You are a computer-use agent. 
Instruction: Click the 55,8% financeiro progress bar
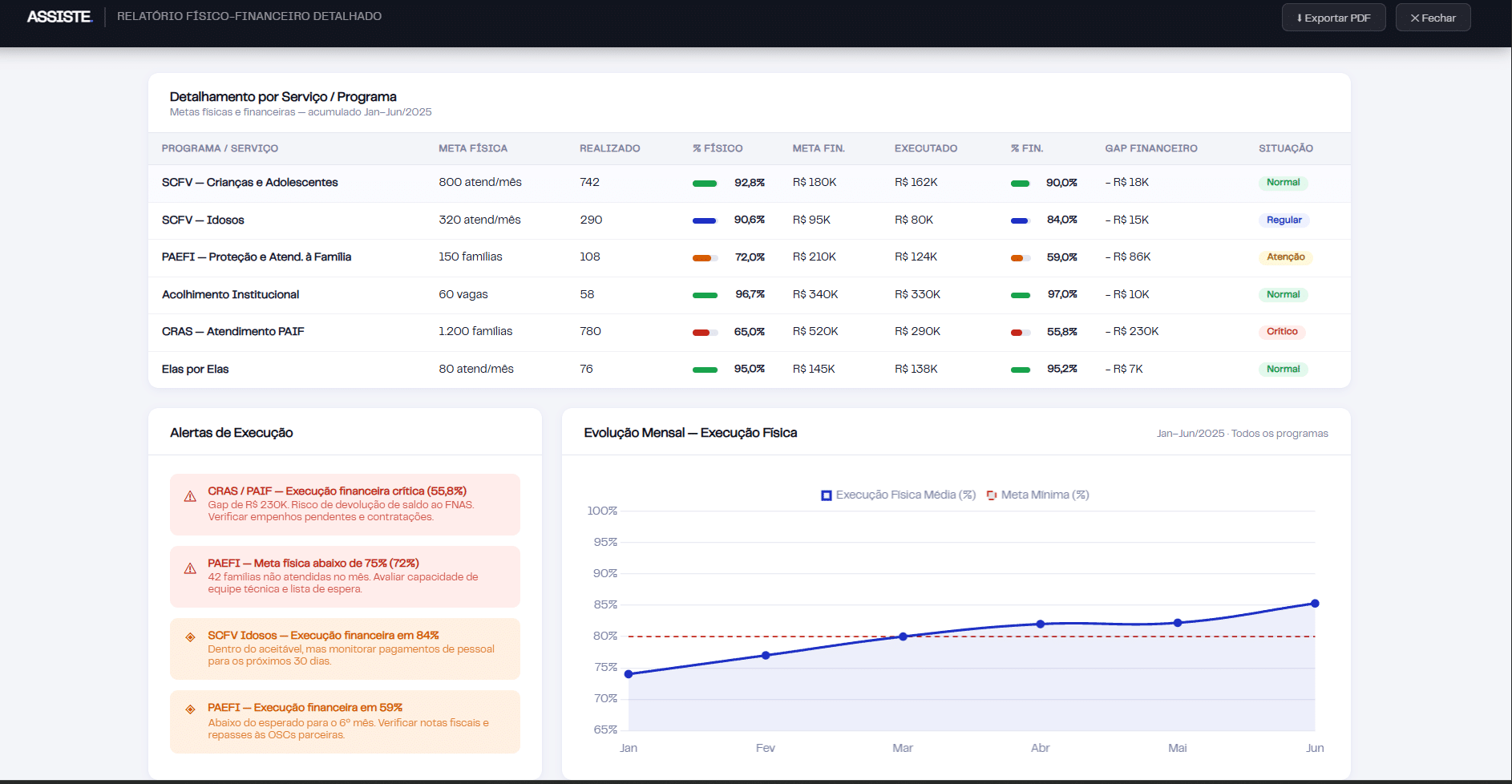click(1021, 333)
